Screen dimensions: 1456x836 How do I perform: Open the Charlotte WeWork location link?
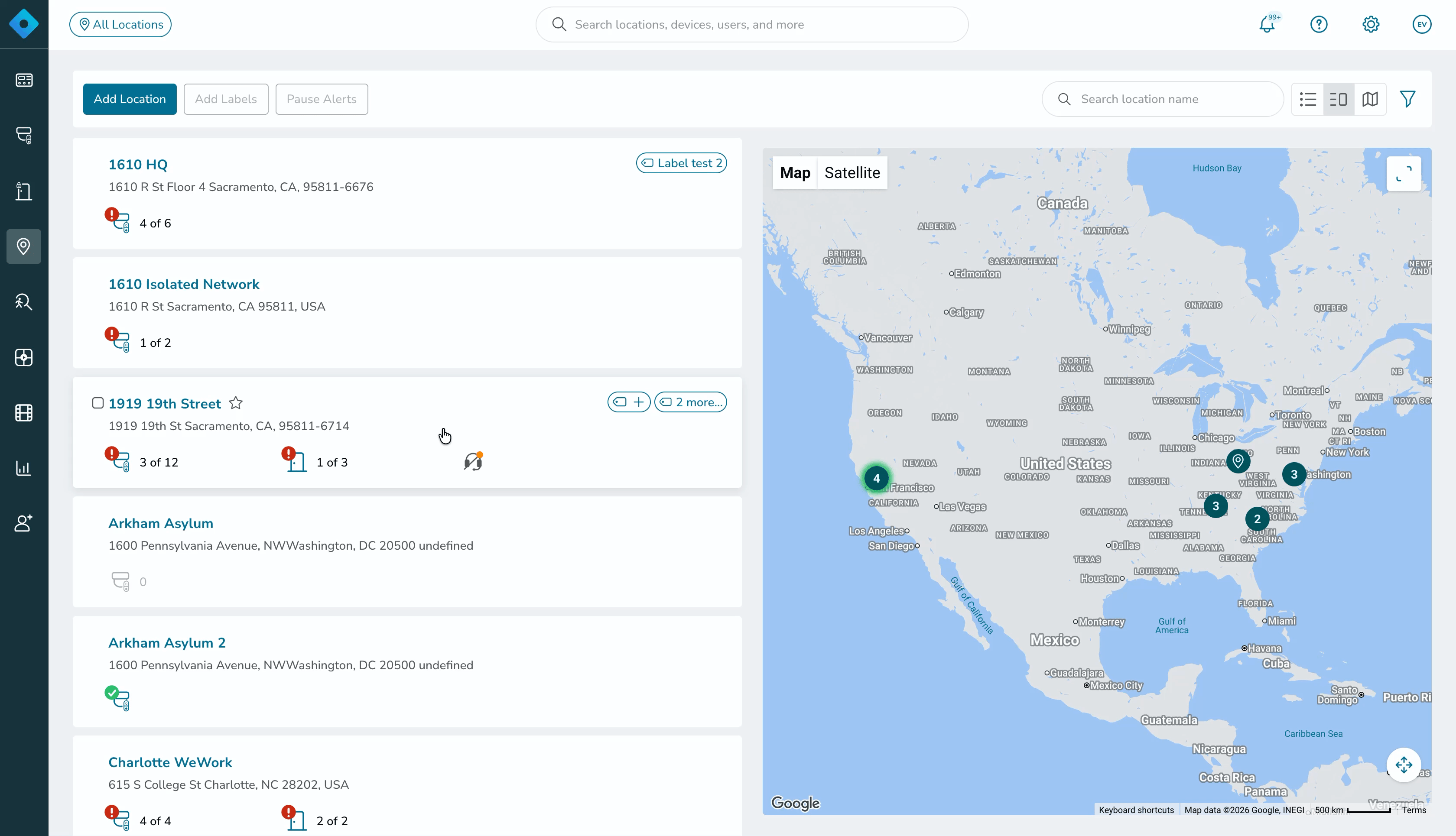(170, 762)
